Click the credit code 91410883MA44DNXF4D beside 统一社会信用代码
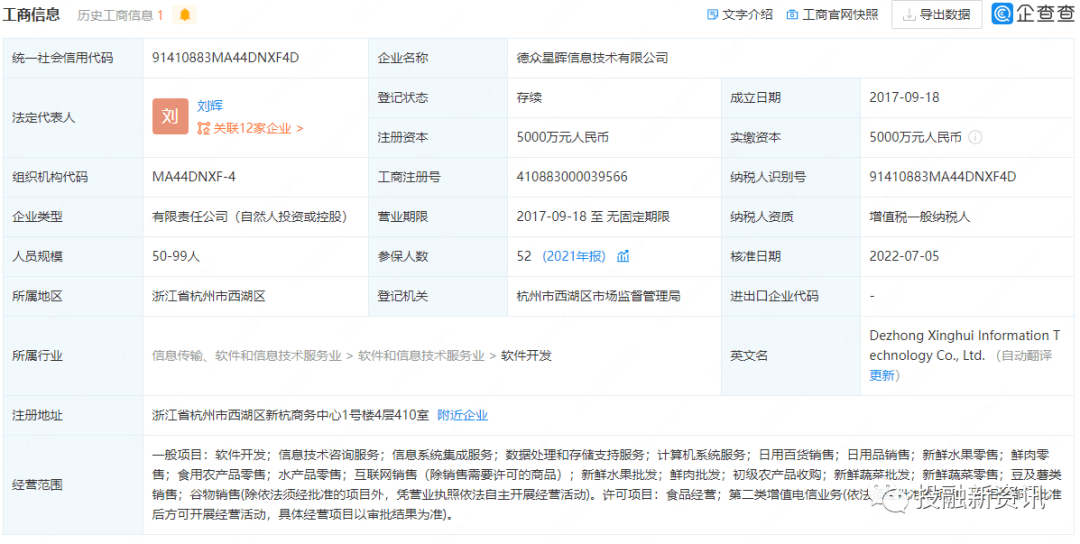This screenshot has height=544, width=1080. tap(225, 58)
